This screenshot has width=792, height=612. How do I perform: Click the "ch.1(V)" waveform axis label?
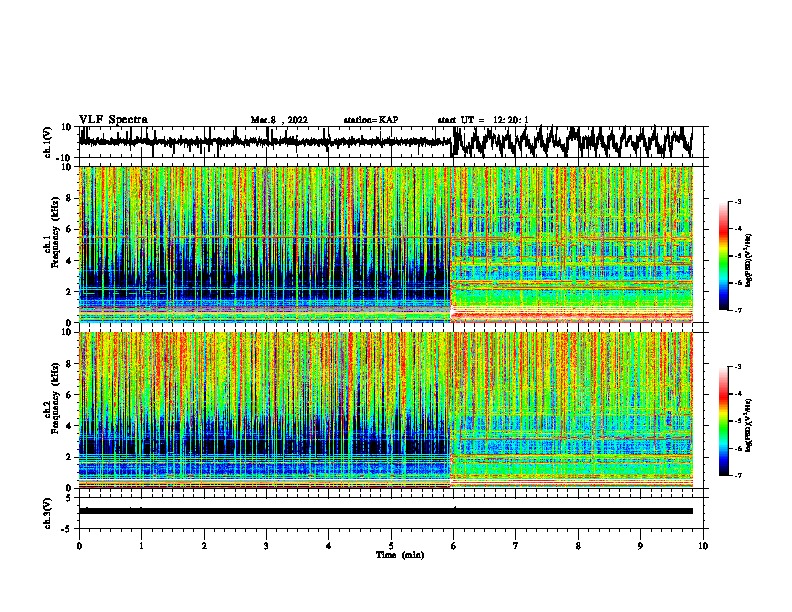pos(48,142)
